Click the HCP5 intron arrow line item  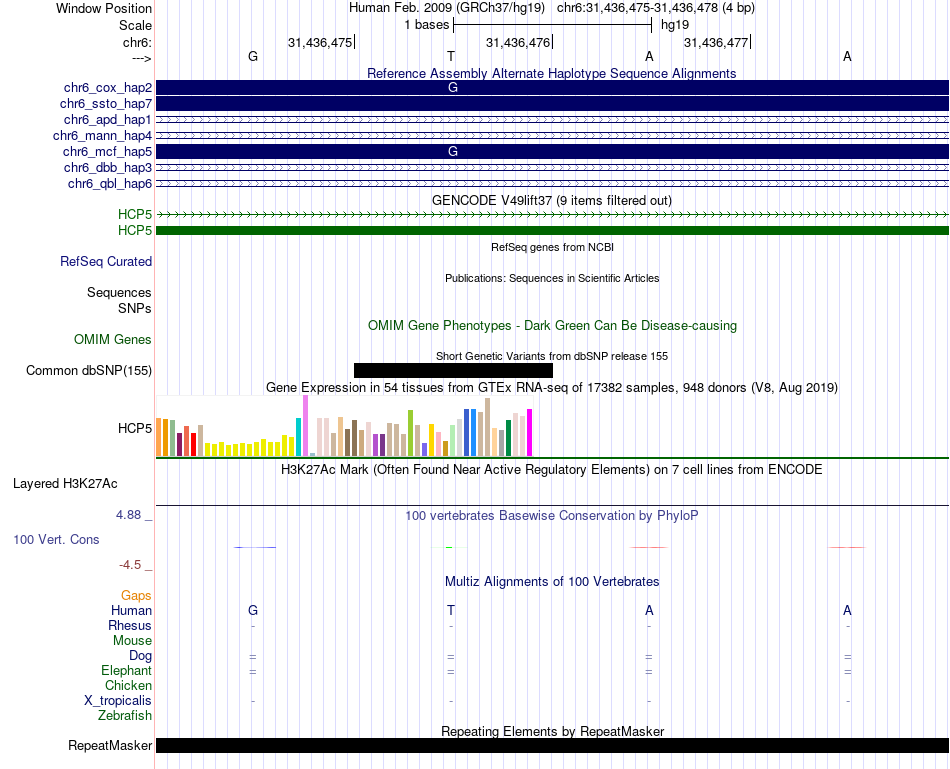[553, 215]
